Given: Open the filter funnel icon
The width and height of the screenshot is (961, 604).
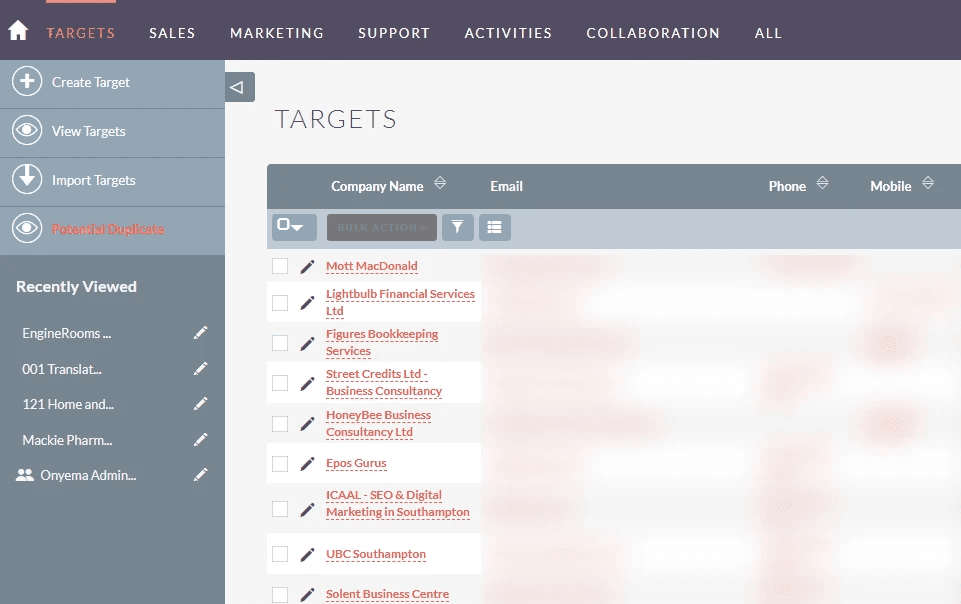Looking at the screenshot, I should tap(457, 227).
